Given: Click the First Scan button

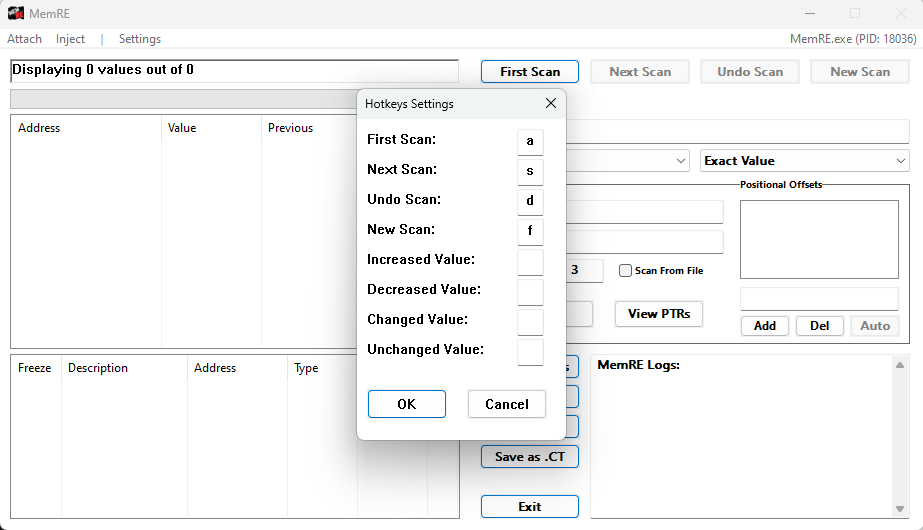Looking at the screenshot, I should point(529,72).
